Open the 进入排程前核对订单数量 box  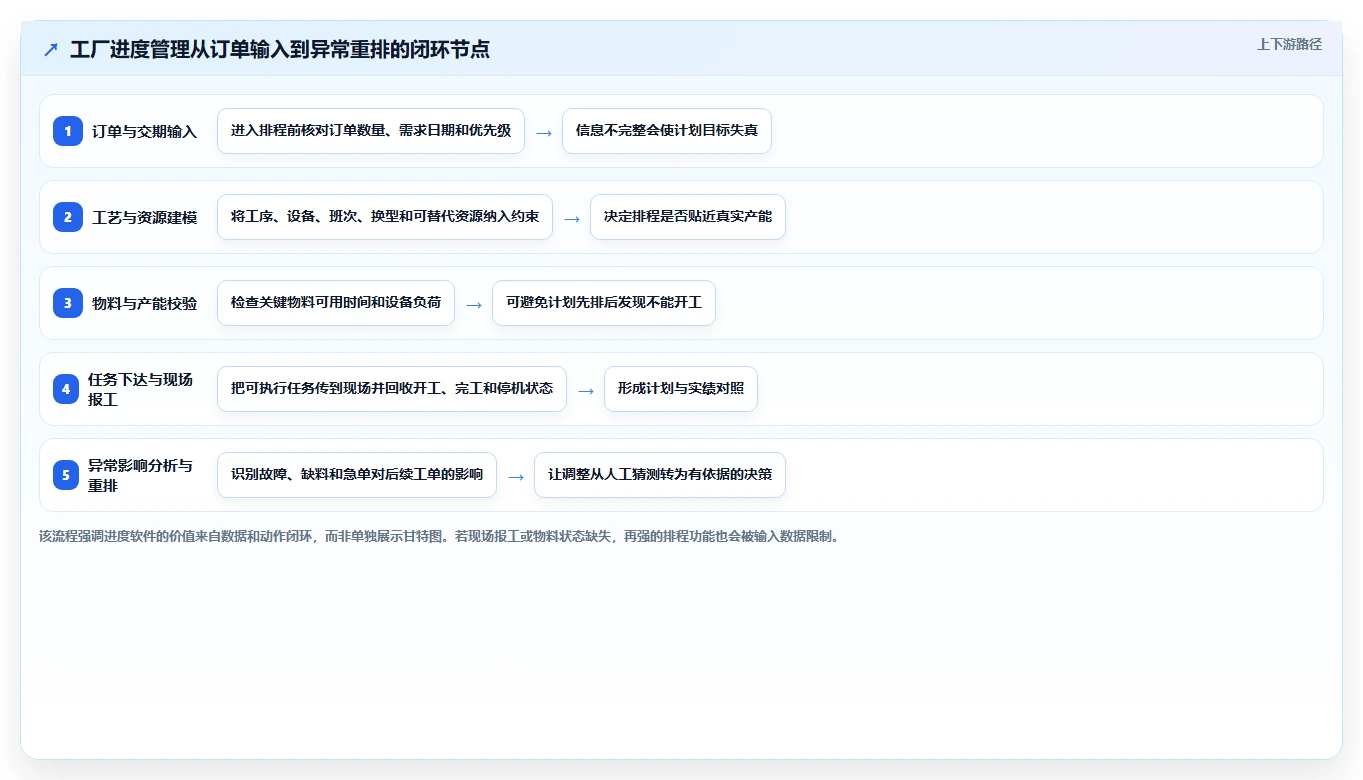371,131
